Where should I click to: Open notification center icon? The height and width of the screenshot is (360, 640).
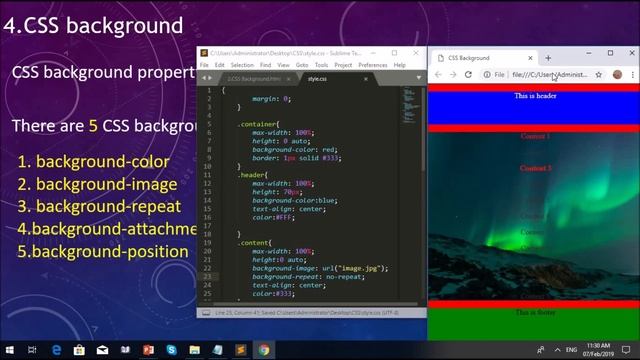pyautogui.click(x=626, y=350)
